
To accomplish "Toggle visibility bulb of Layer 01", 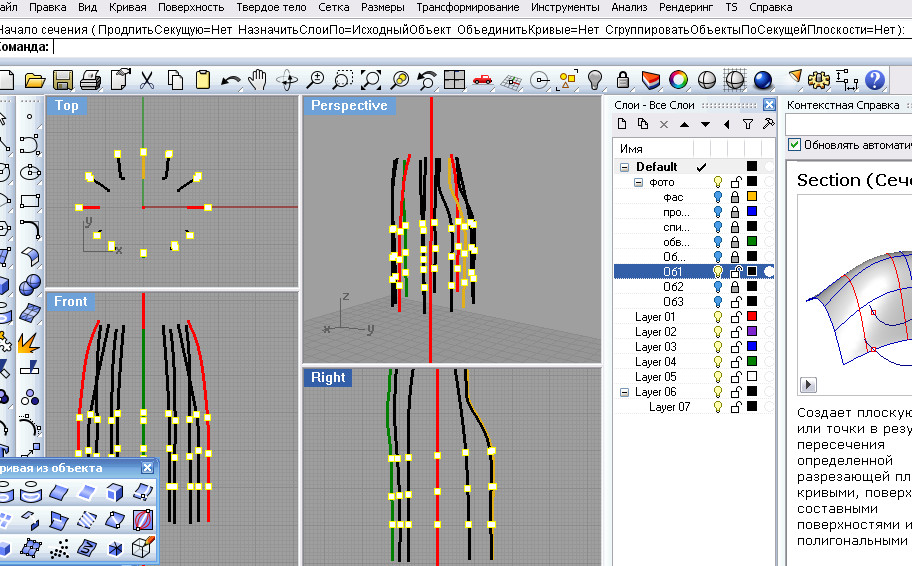I will click(x=717, y=317).
